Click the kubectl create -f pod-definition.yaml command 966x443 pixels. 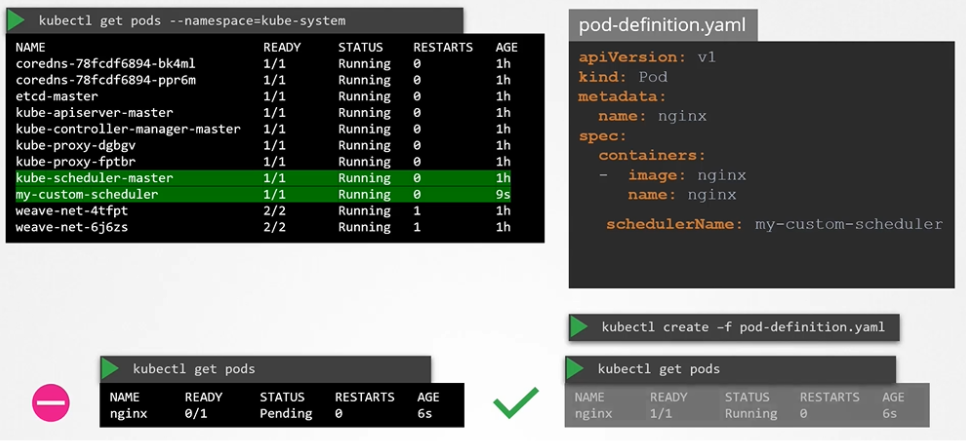tap(742, 327)
